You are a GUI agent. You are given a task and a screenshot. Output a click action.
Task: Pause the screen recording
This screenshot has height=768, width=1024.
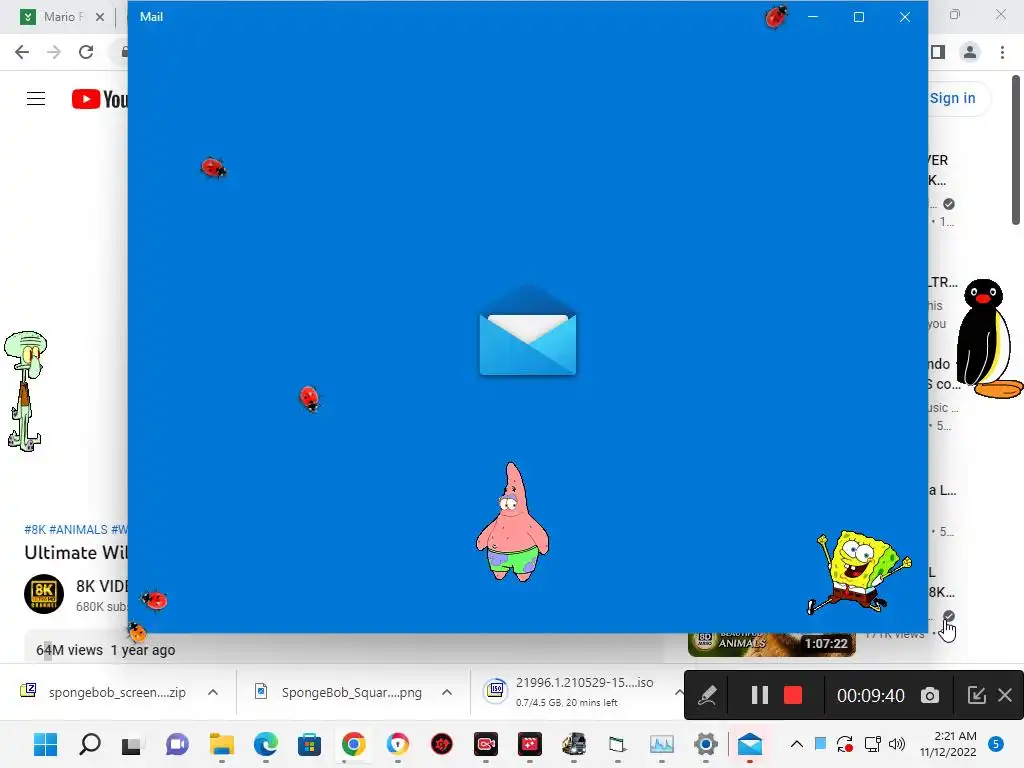(x=759, y=695)
